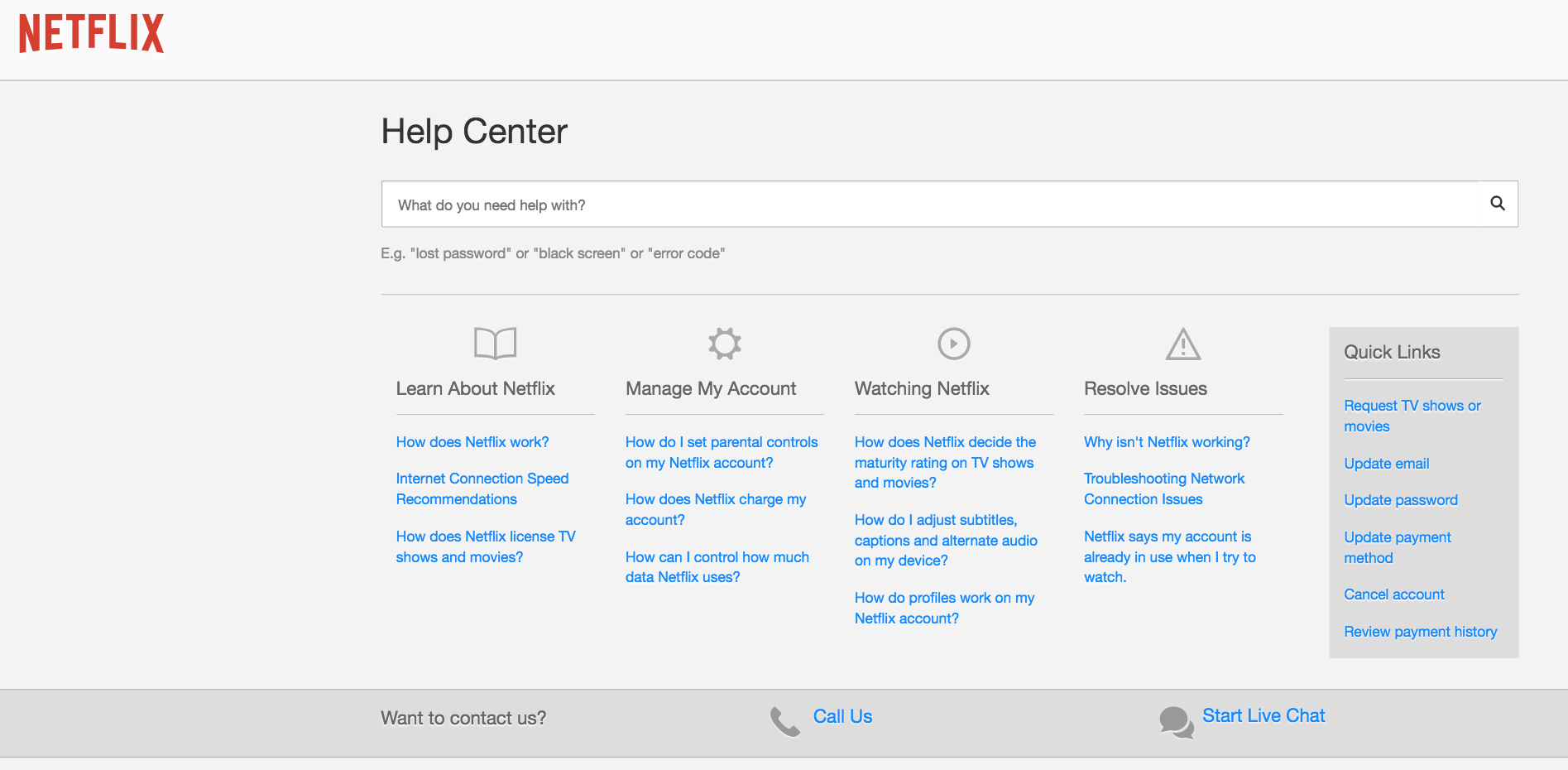Click the Quick Links heading
This screenshot has height=770, width=1568.
pyautogui.click(x=1392, y=352)
